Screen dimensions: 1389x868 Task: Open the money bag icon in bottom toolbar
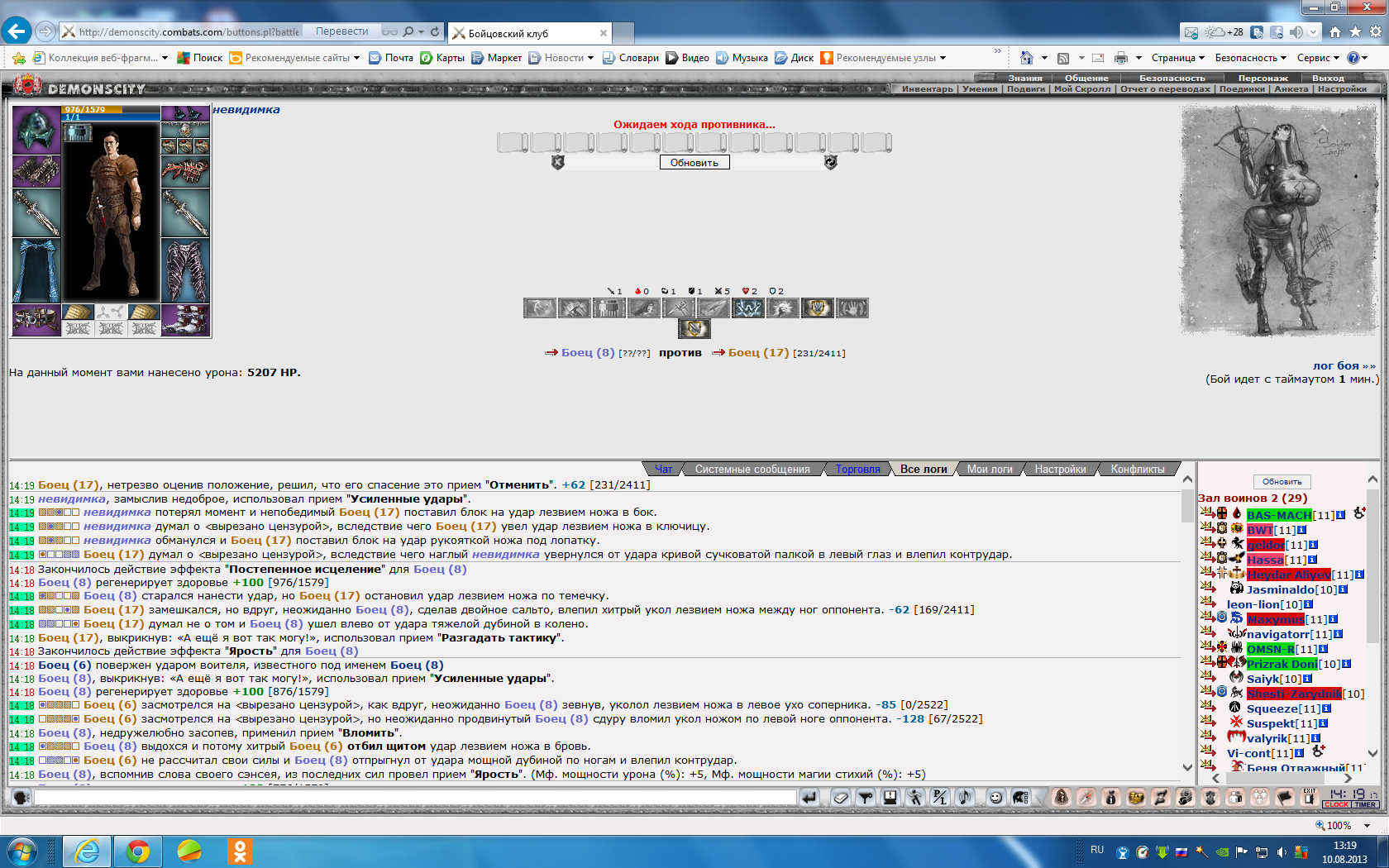coord(1111,798)
